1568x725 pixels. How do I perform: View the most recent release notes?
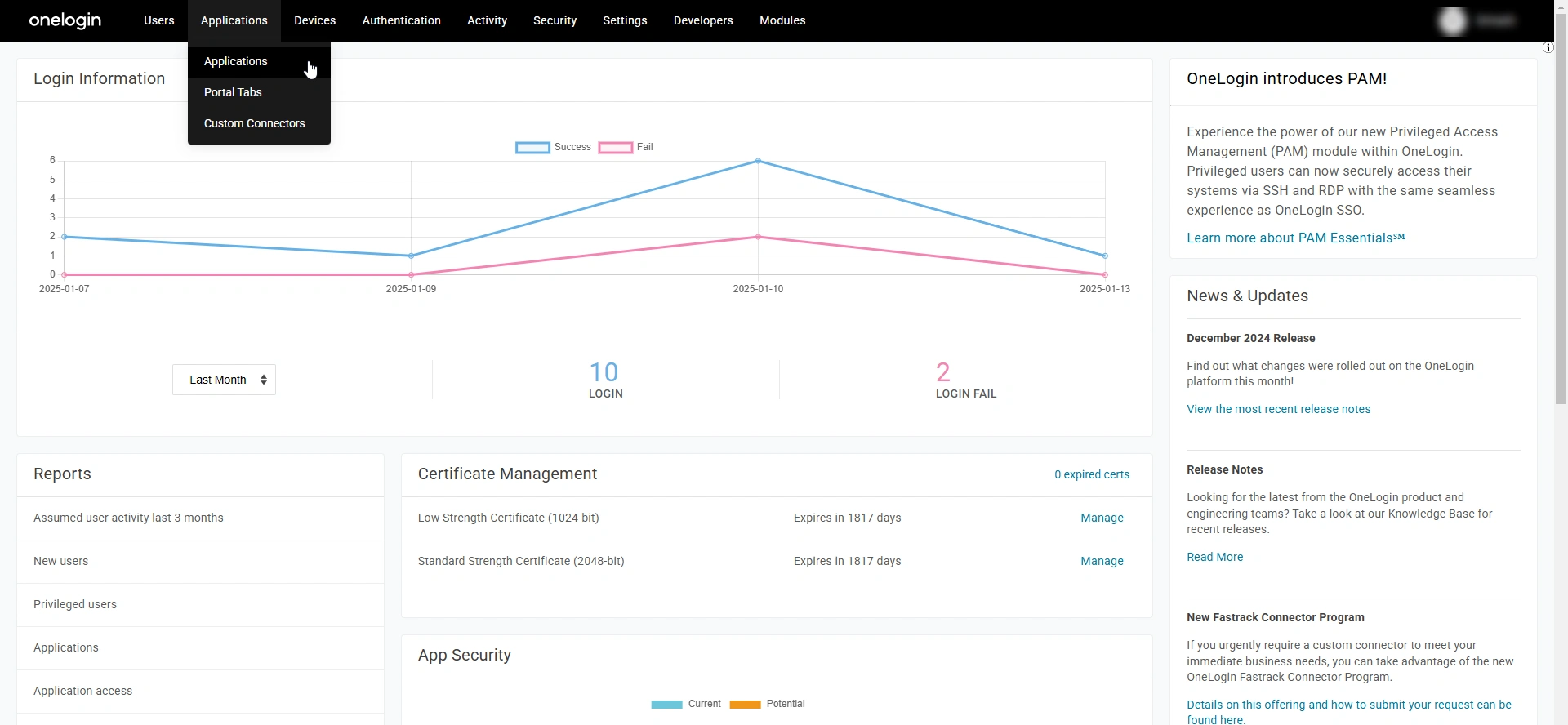pos(1278,409)
